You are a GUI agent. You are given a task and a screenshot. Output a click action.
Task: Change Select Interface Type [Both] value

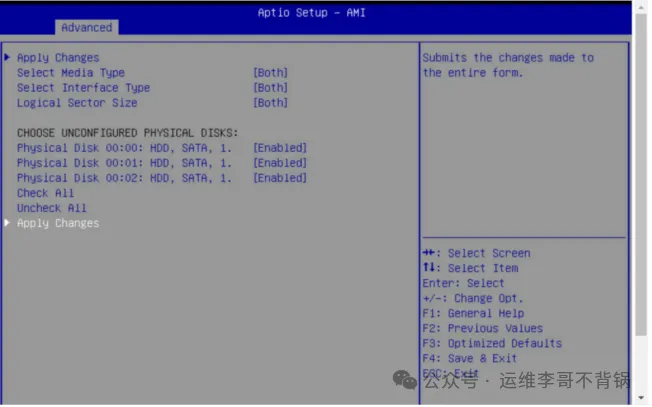tap(270, 88)
